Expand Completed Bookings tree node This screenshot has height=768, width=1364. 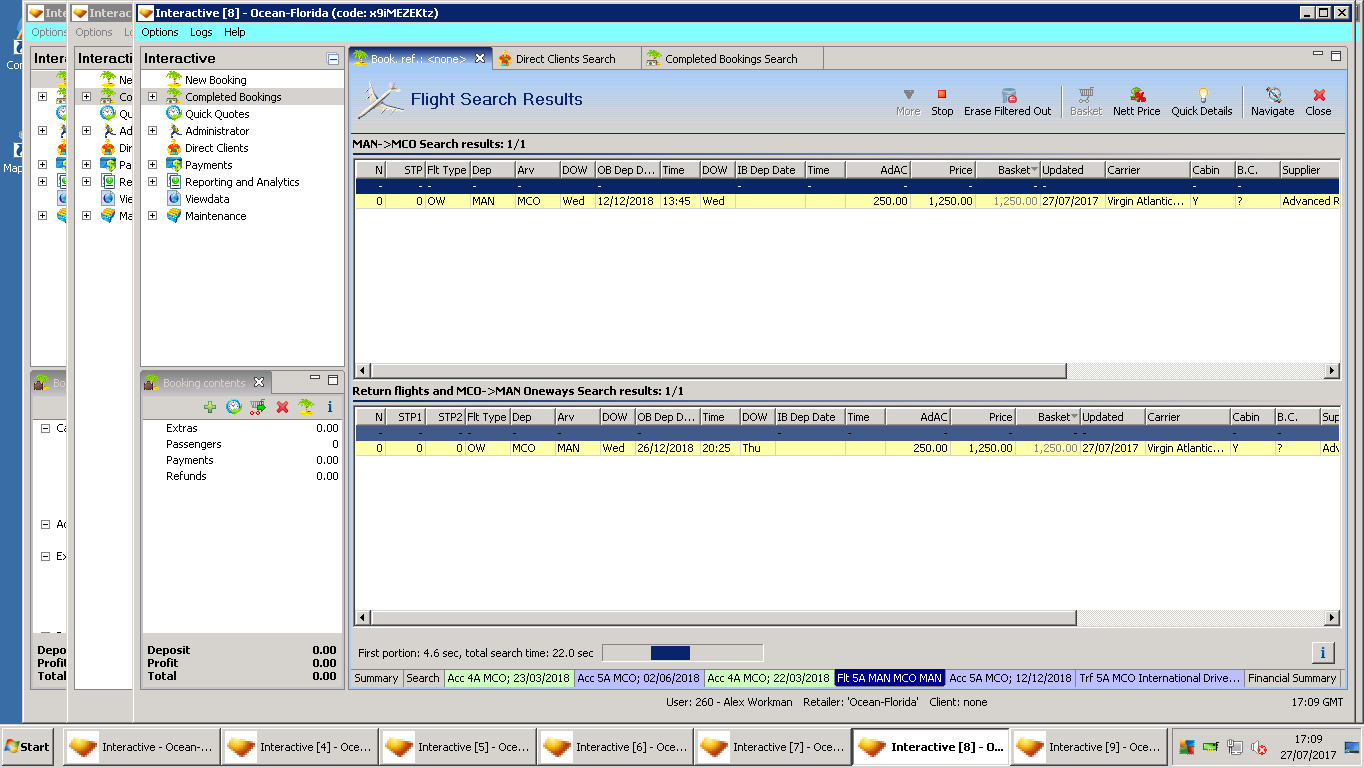[x=153, y=97]
